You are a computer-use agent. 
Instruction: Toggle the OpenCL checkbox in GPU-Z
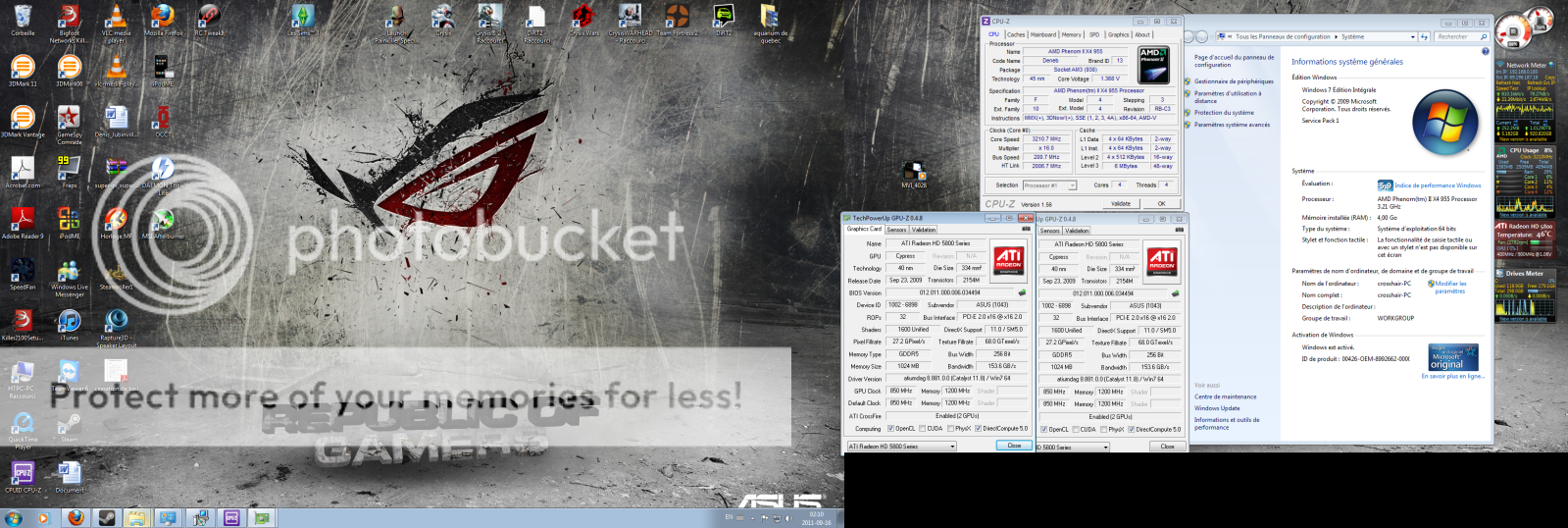(890, 429)
